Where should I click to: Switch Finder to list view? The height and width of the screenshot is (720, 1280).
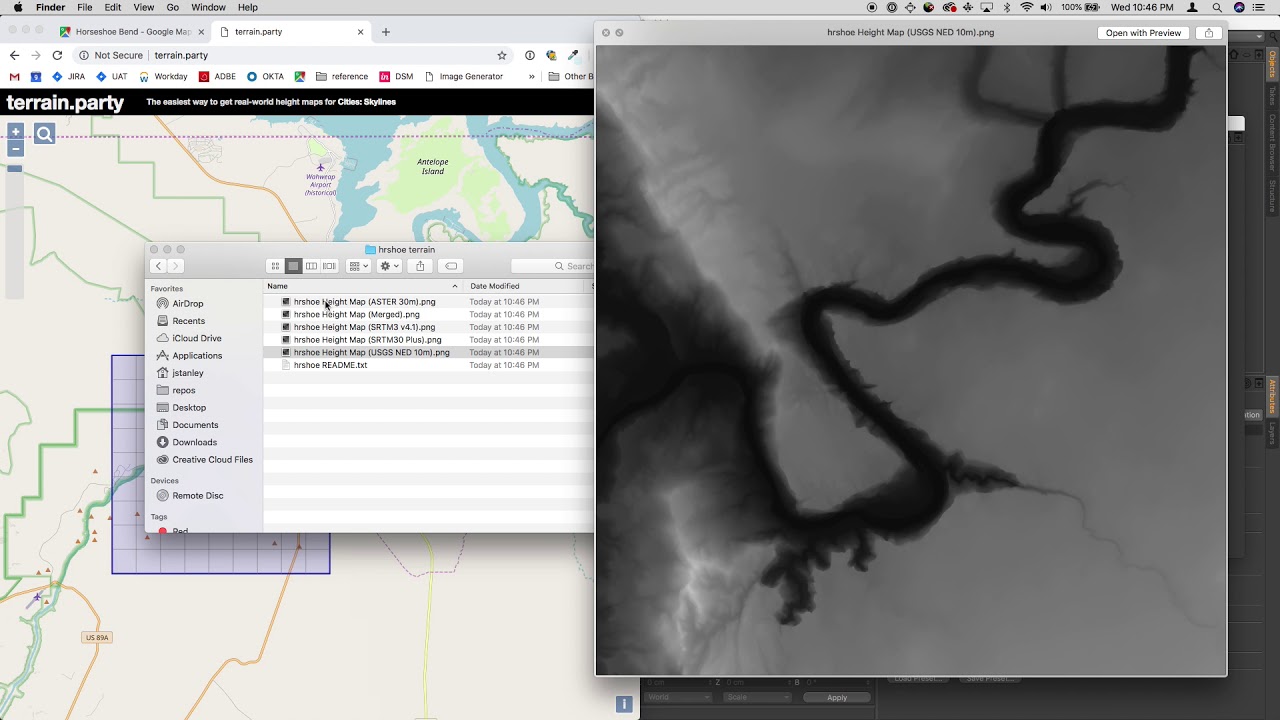pos(293,266)
